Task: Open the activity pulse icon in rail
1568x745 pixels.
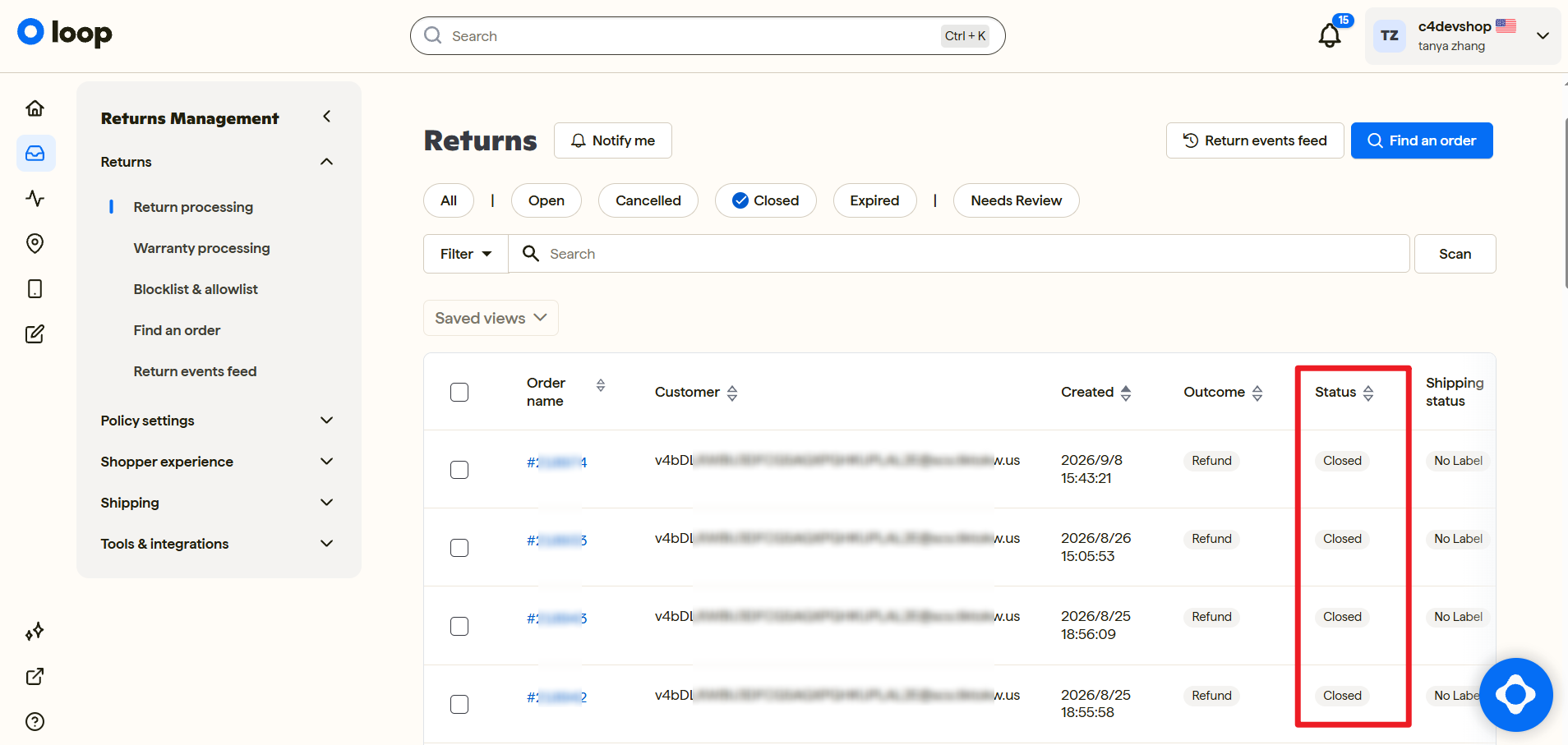Action: tap(35, 198)
